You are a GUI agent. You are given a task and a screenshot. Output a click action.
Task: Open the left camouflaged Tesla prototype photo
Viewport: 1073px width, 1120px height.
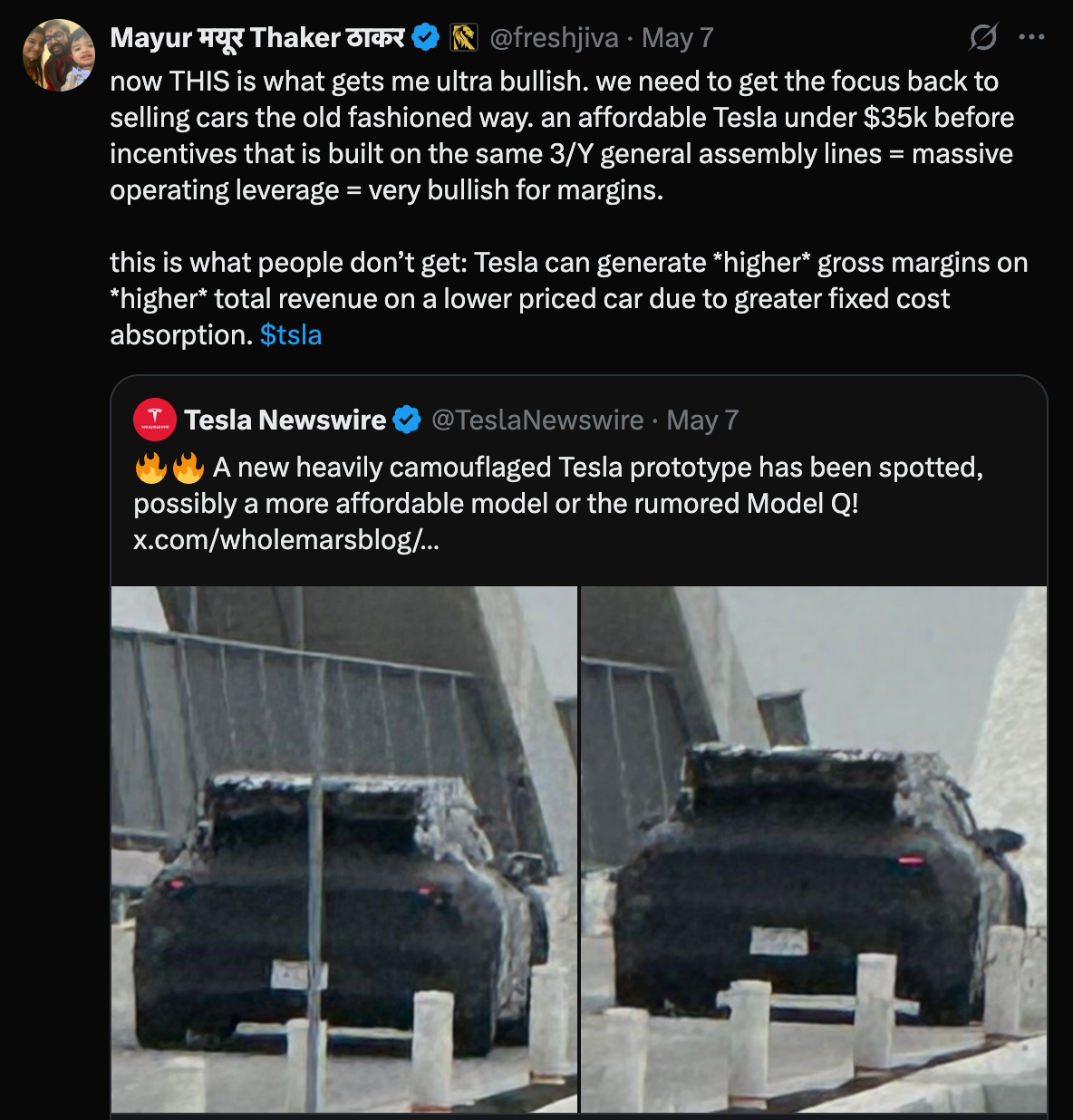[x=344, y=849]
